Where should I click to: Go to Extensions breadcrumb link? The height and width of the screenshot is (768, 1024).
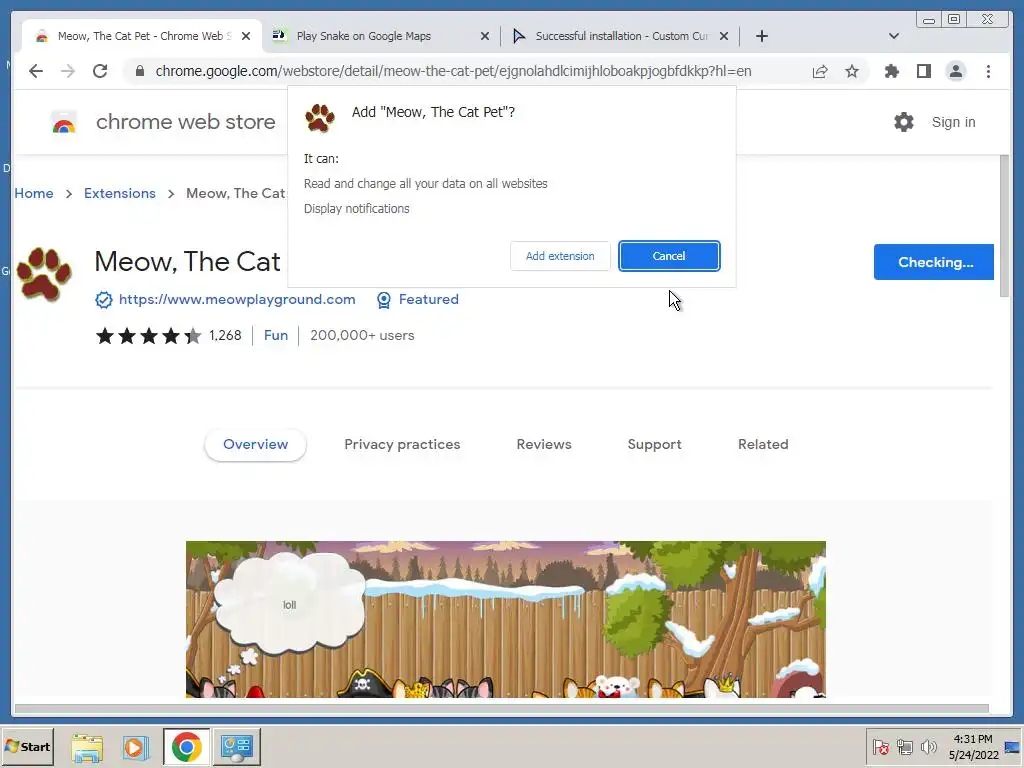coord(120,193)
